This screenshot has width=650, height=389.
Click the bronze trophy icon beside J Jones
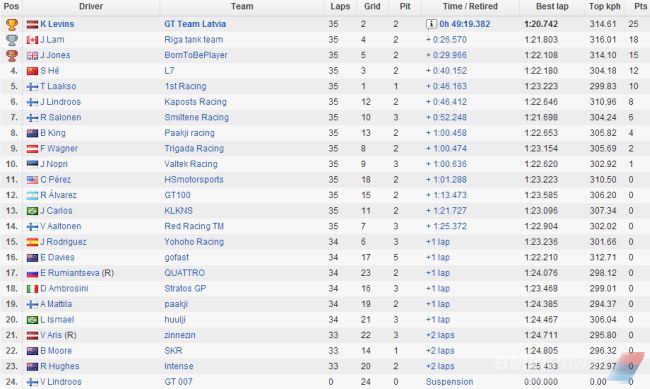click(x=12, y=56)
